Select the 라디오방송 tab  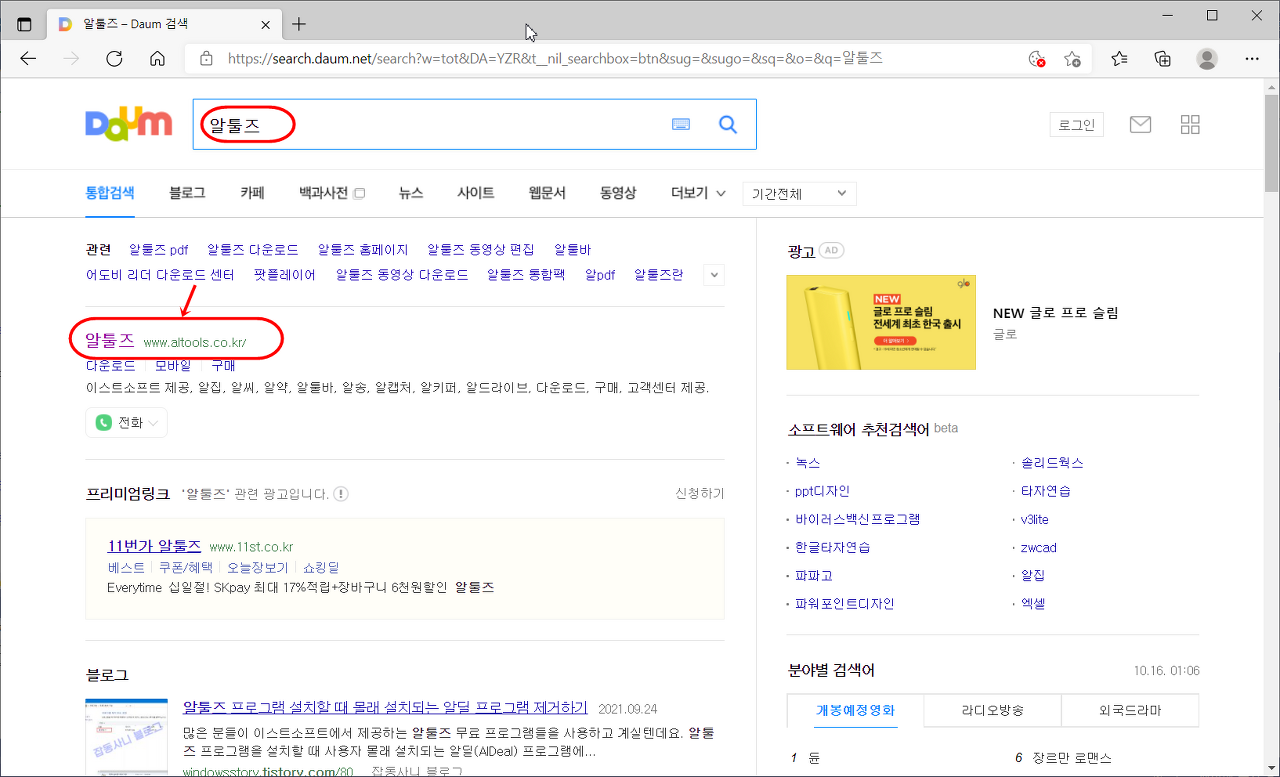(x=993, y=711)
